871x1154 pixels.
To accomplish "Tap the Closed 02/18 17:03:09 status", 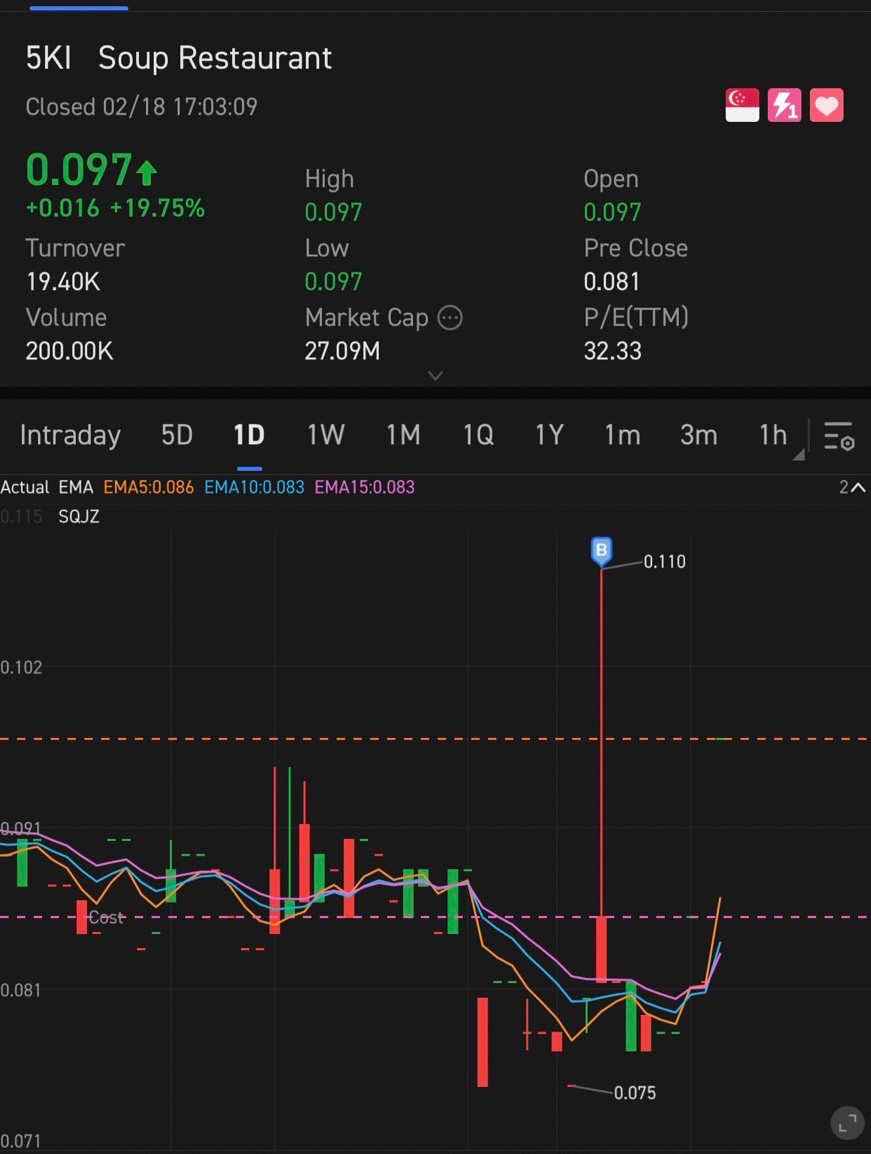I will pos(141,107).
